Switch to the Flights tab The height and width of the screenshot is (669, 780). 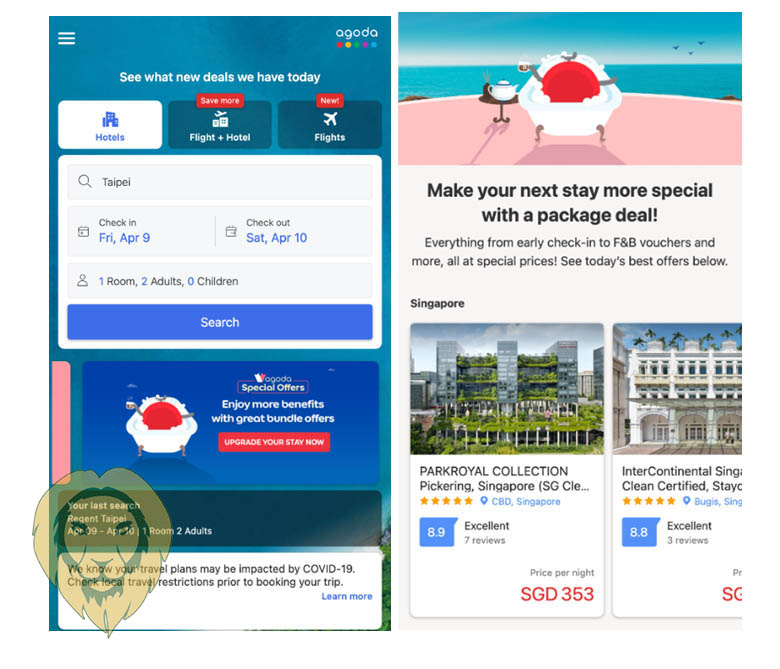[329, 125]
